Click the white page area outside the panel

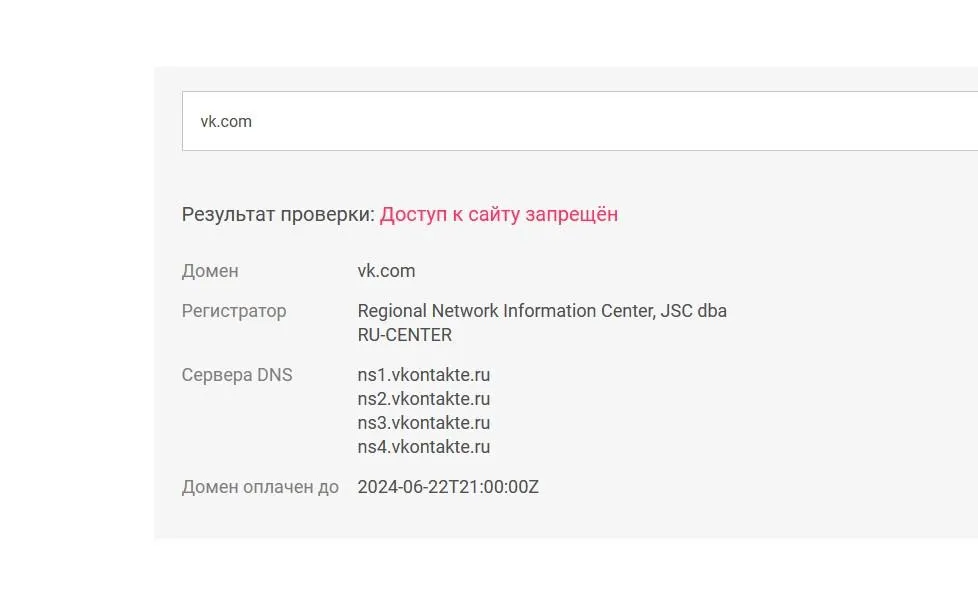click(70, 300)
